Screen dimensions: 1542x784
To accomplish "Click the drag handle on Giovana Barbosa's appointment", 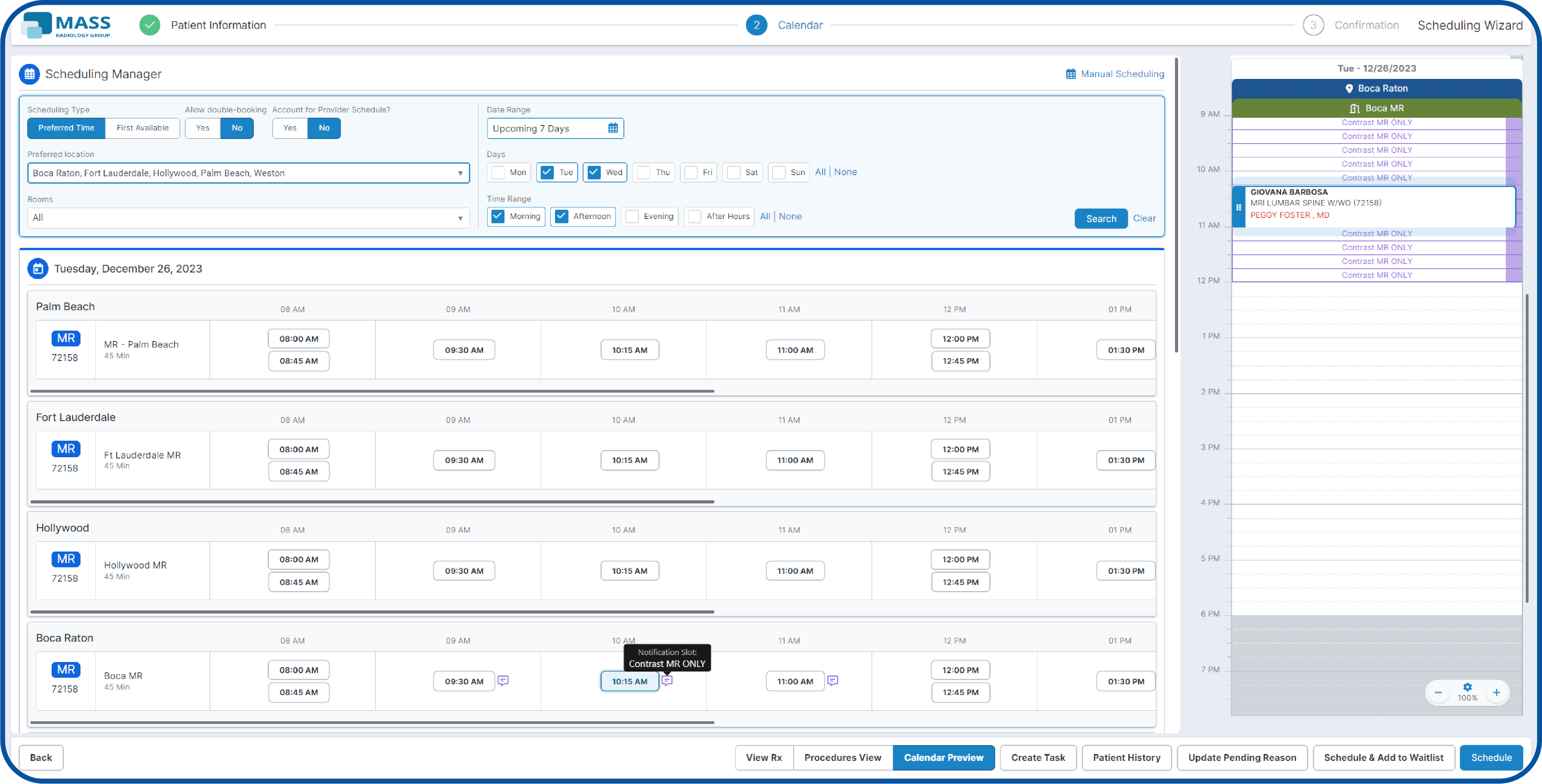I will 1239,207.
